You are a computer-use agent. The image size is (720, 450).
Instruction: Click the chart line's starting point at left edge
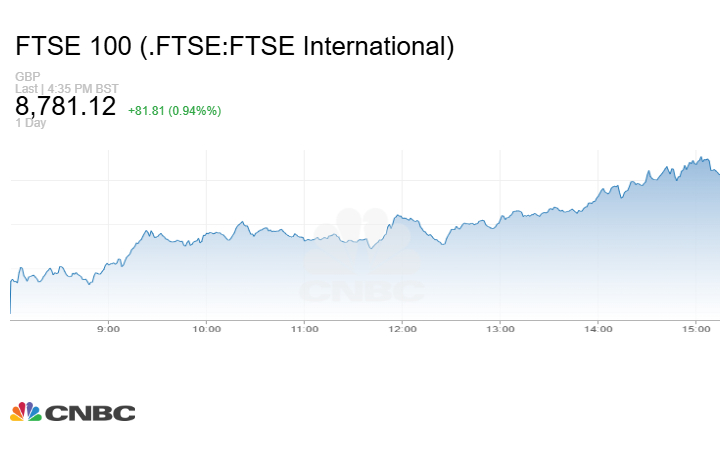(x=10, y=283)
